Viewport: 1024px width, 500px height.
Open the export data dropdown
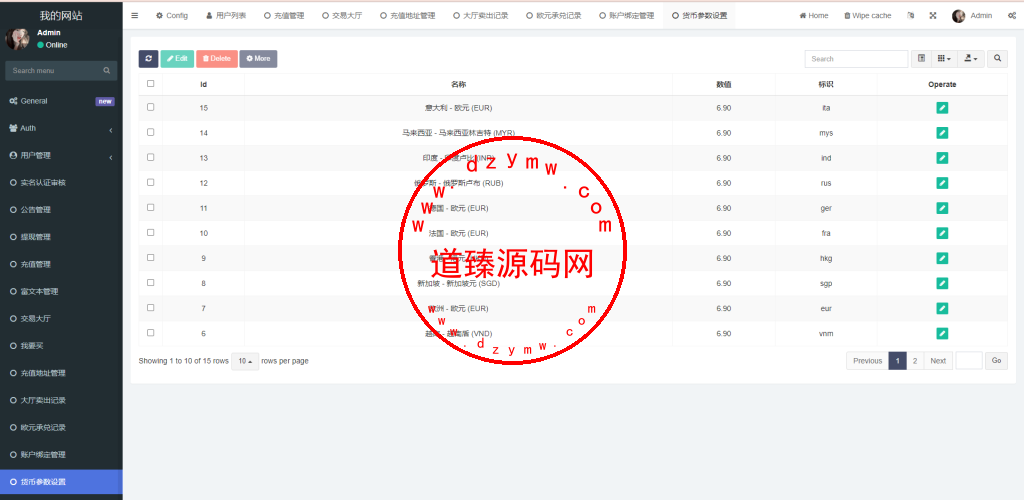click(971, 59)
